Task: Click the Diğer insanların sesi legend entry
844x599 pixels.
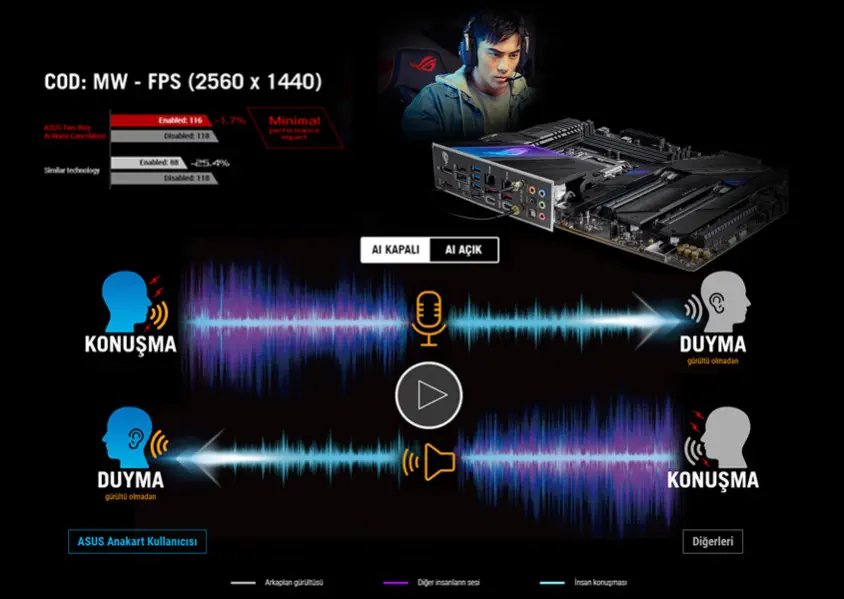Action: tap(431, 582)
